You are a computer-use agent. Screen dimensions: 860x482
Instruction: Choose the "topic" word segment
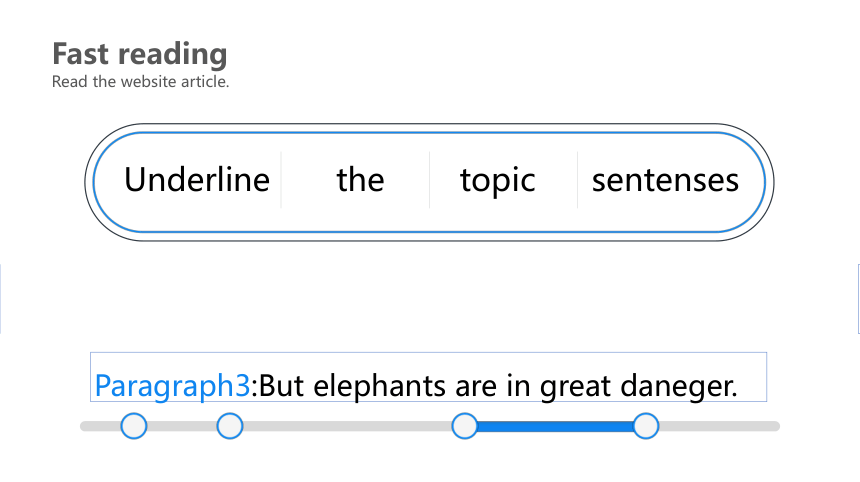click(x=497, y=180)
